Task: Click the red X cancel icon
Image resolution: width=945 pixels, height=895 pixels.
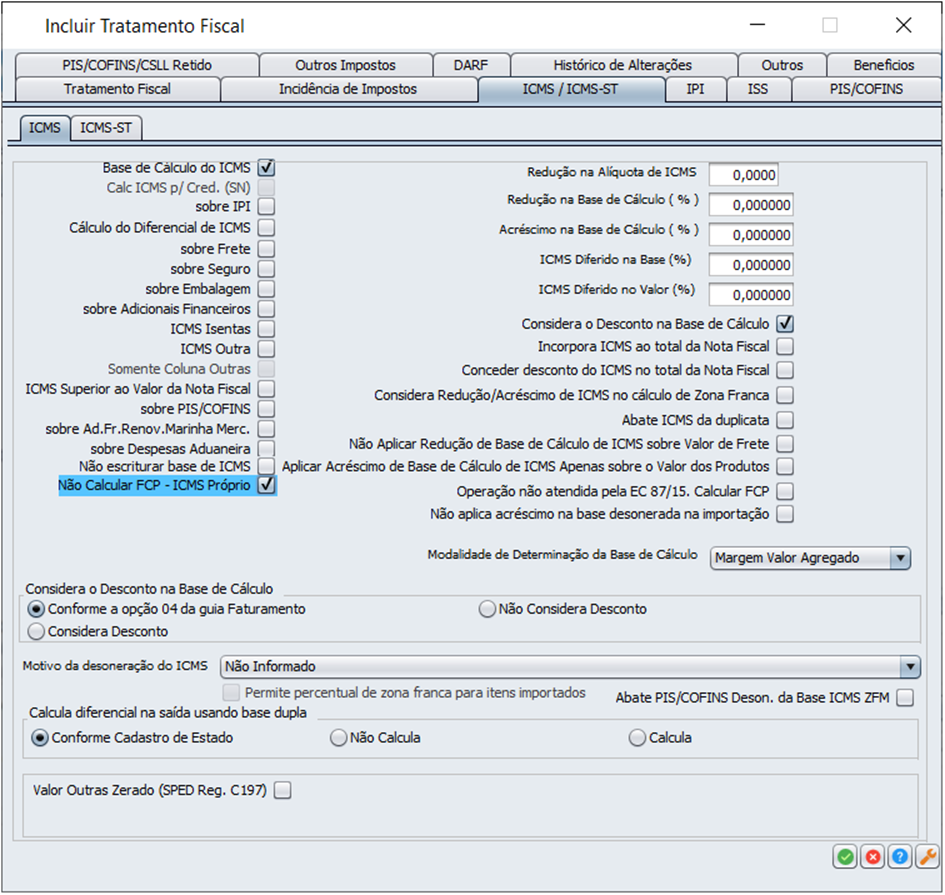Action: [x=873, y=857]
